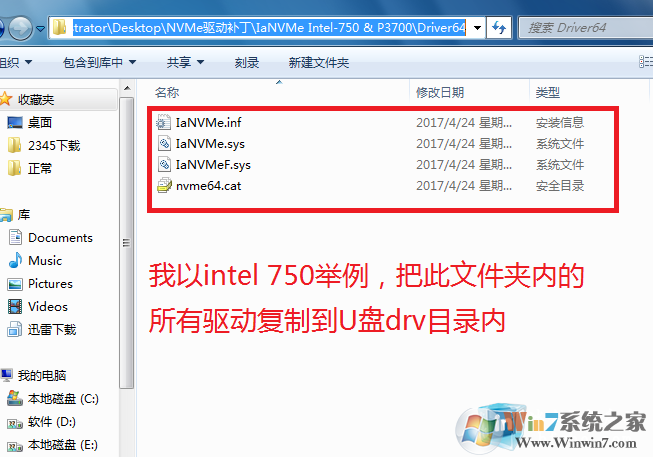
Task: Click the 安装信息 type cell
Action: [560, 122]
